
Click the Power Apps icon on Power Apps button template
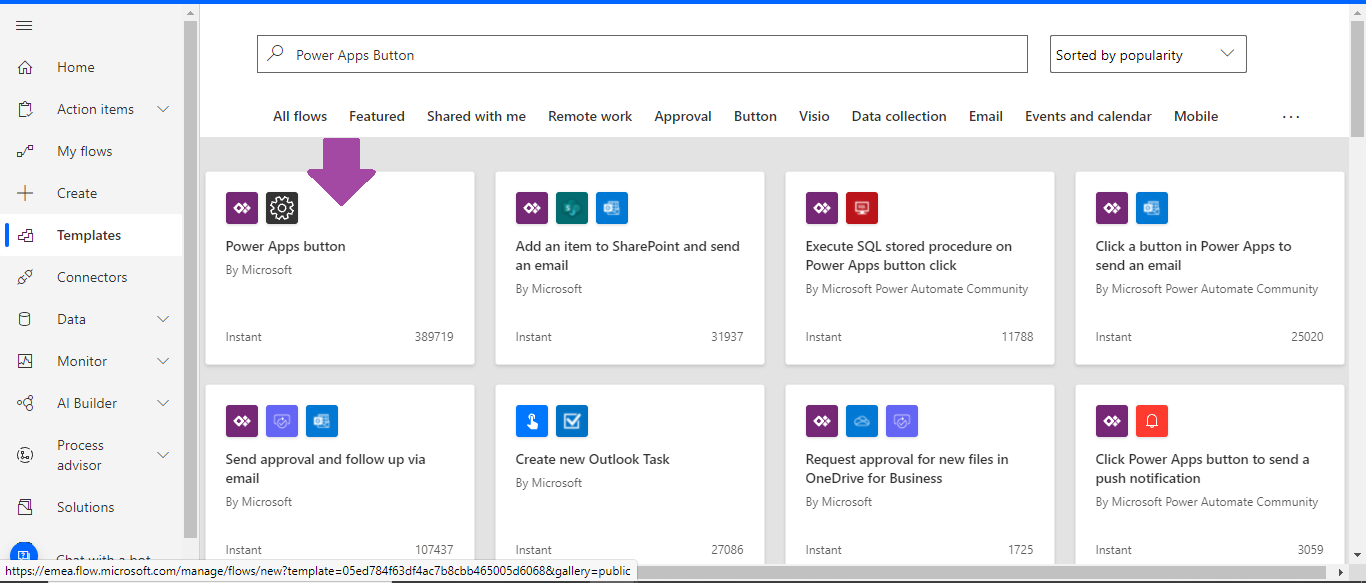pyautogui.click(x=242, y=208)
